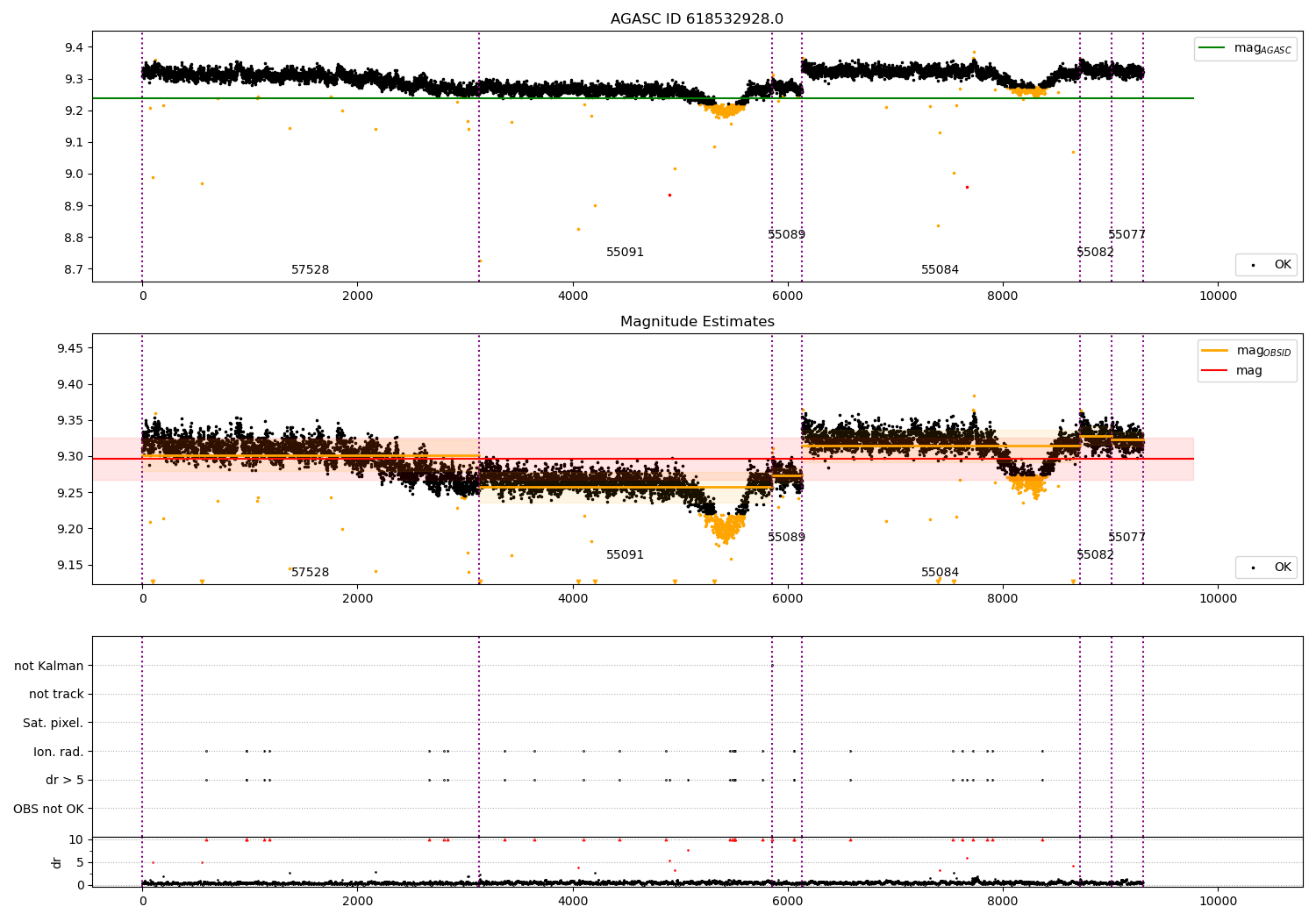Click the 8.9 y-tick in top plot
The image size is (1316, 921).
click(75, 206)
